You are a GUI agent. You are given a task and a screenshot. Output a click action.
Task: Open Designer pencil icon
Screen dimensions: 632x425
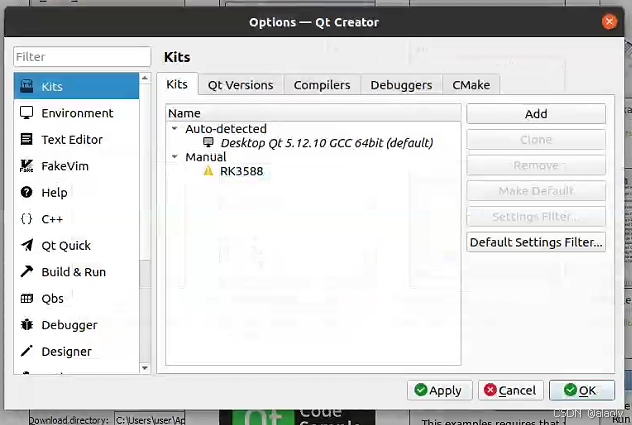(x=27, y=351)
